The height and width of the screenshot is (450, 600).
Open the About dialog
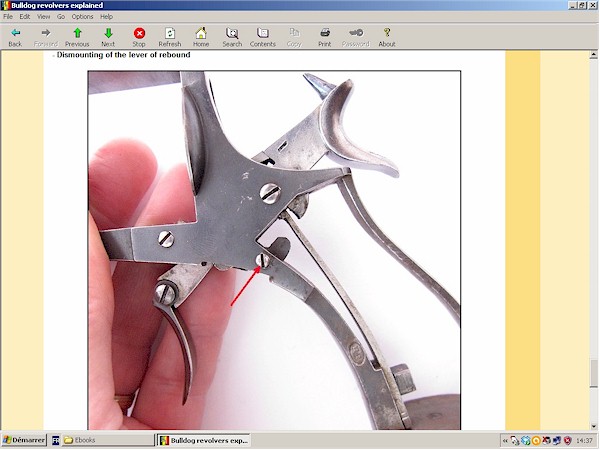point(386,38)
